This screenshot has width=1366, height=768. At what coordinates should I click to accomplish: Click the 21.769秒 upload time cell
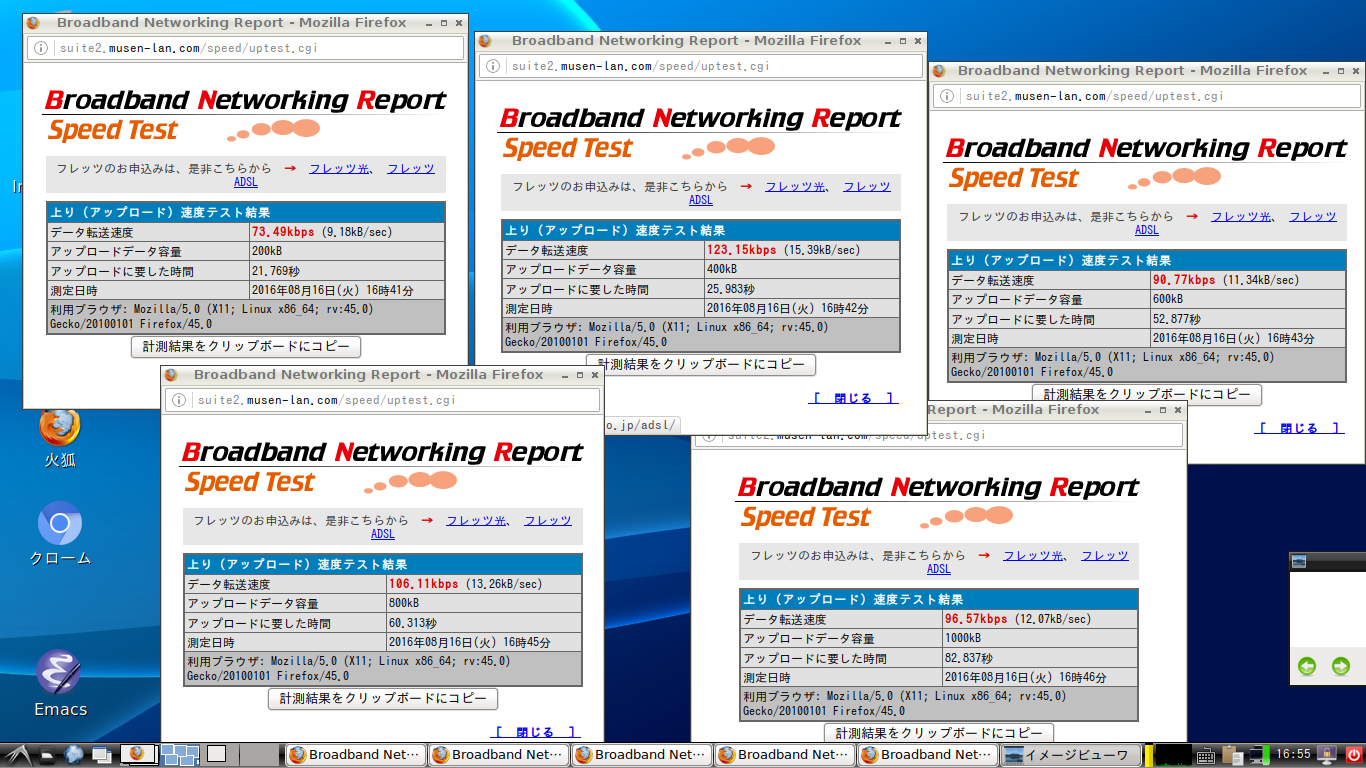point(346,271)
